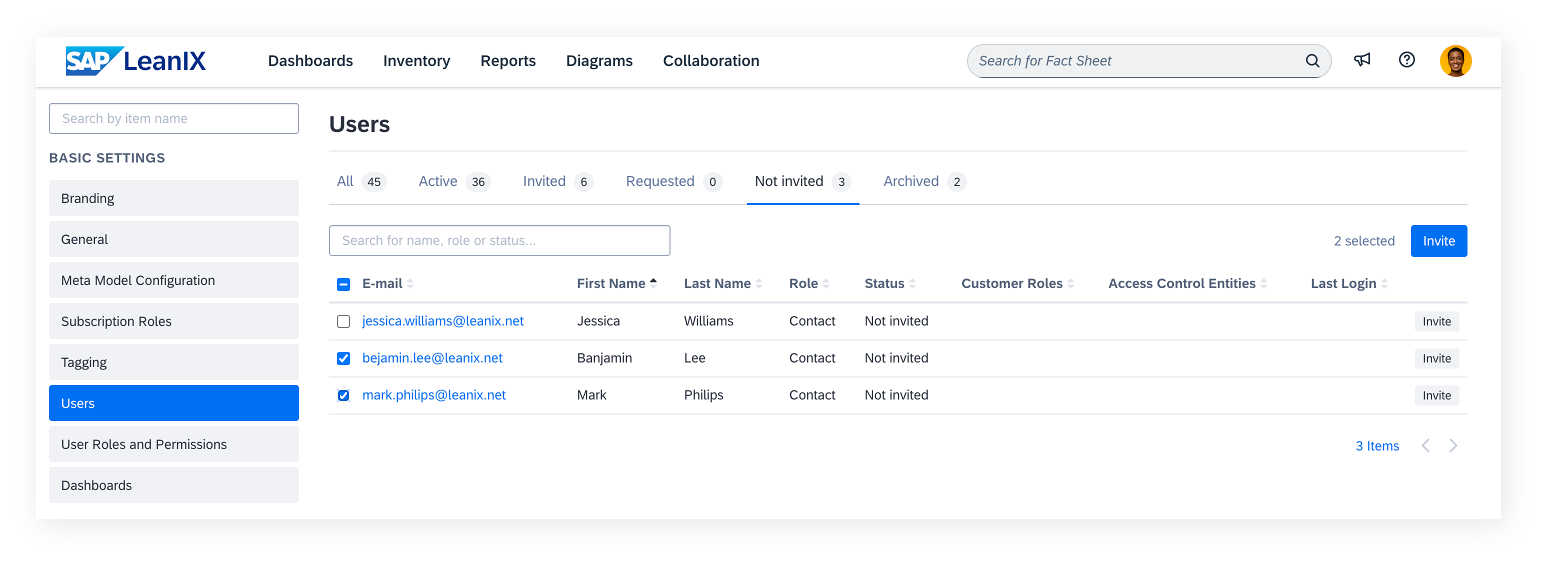Click the SAP LeanIX logo
1546x564 pixels.
(x=136, y=61)
